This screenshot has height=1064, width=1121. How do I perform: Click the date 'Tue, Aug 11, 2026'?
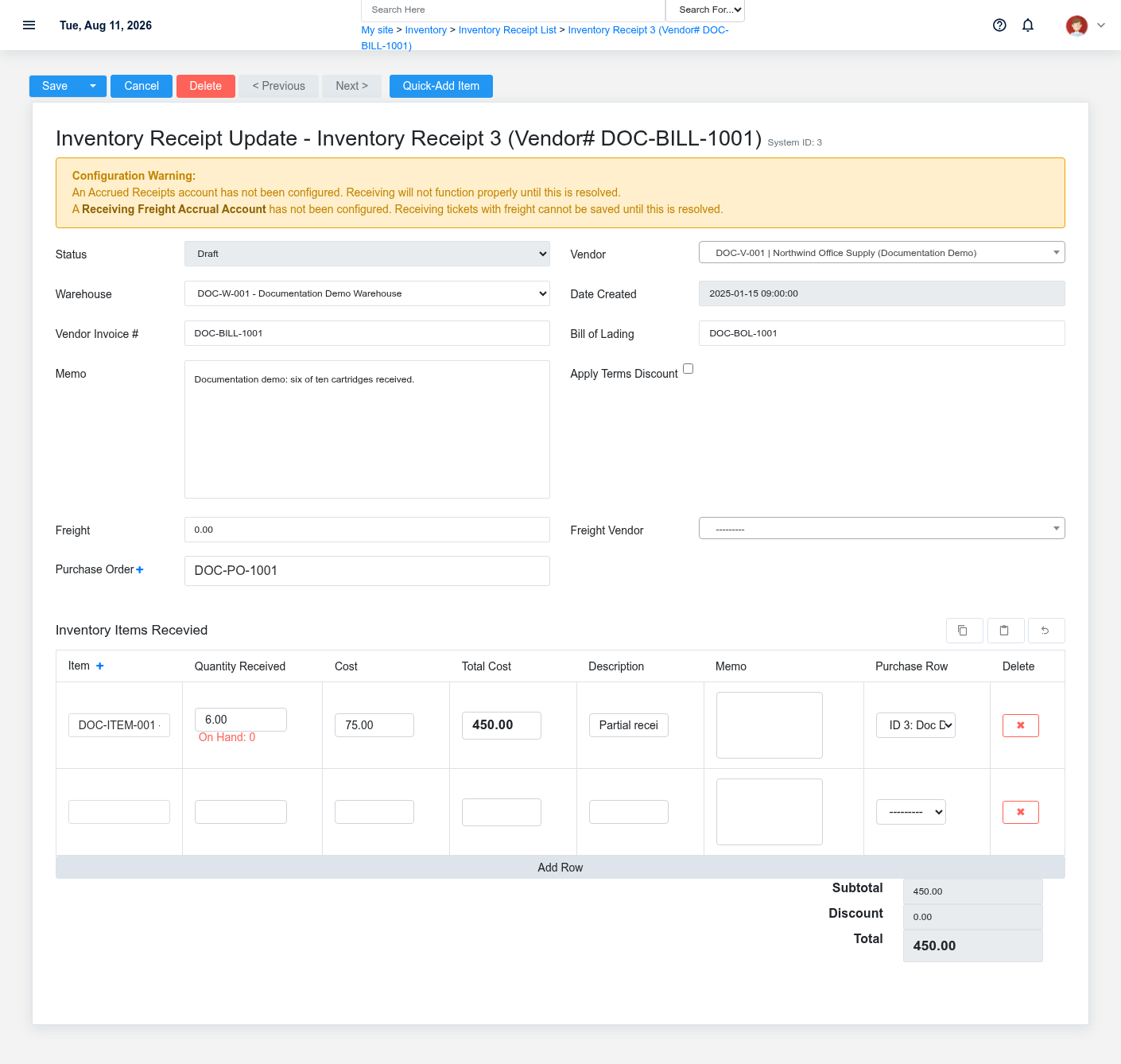(x=106, y=25)
